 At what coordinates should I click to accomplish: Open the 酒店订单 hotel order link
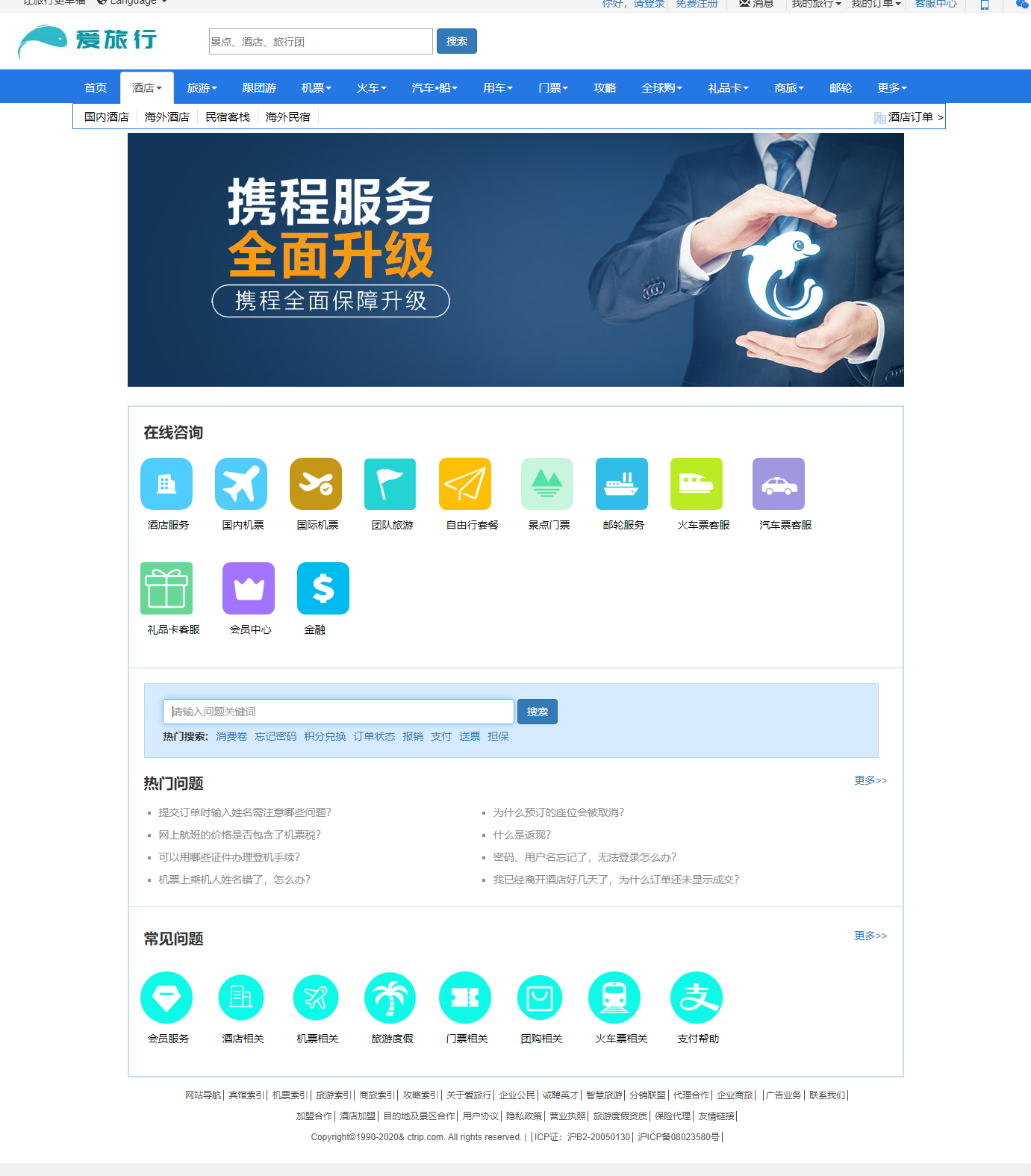pyautogui.click(x=909, y=117)
